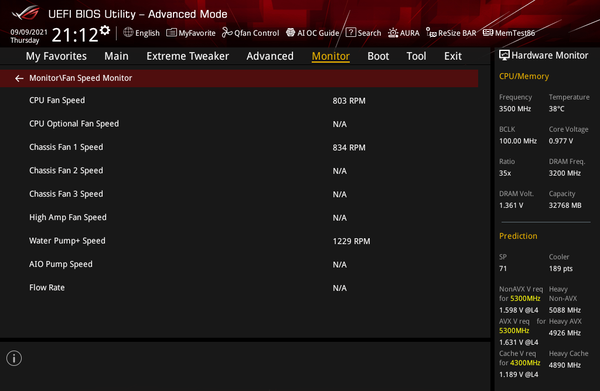Open Boot tab
The image size is (600, 391).
coord(378,56)
